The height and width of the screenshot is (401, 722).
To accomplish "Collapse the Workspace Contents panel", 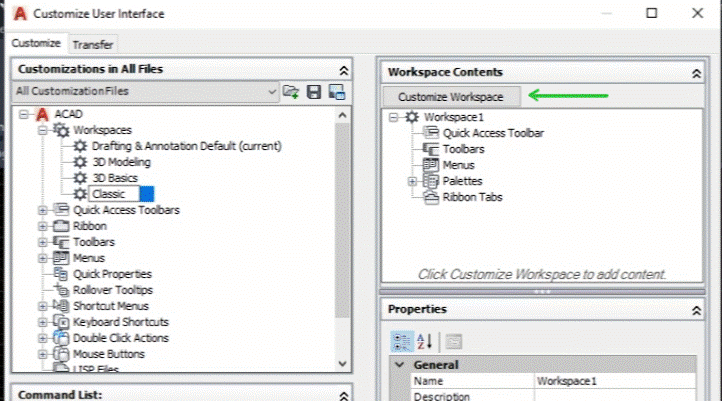I will (x=696, y=74).
